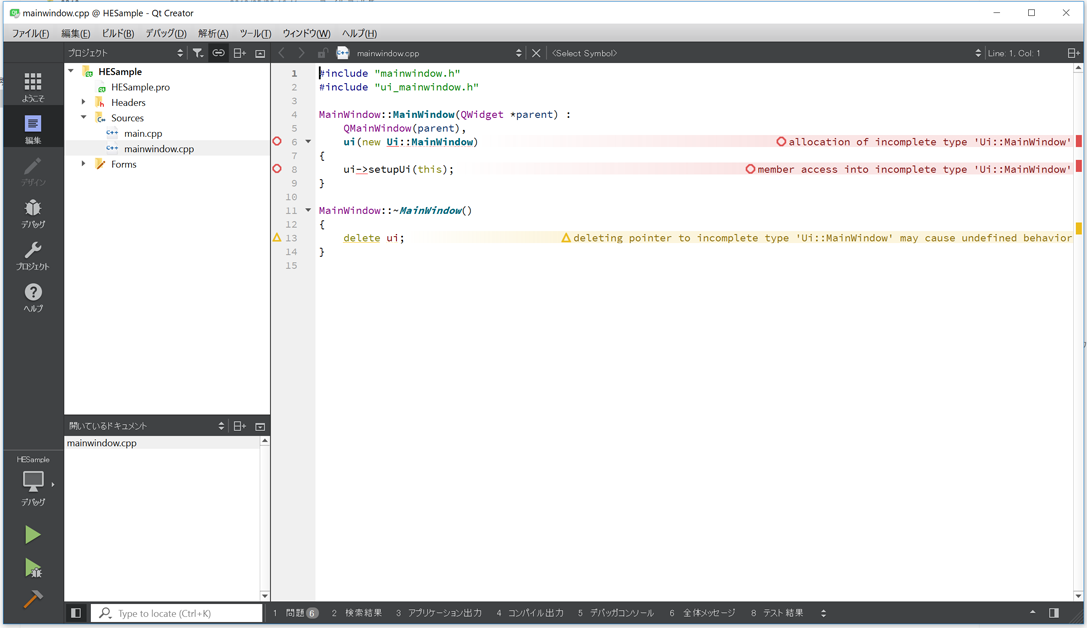The height and width of the screenshot is (628, 1087).
Task: Fold the constructor block at line 6
Action: [308, 141]
